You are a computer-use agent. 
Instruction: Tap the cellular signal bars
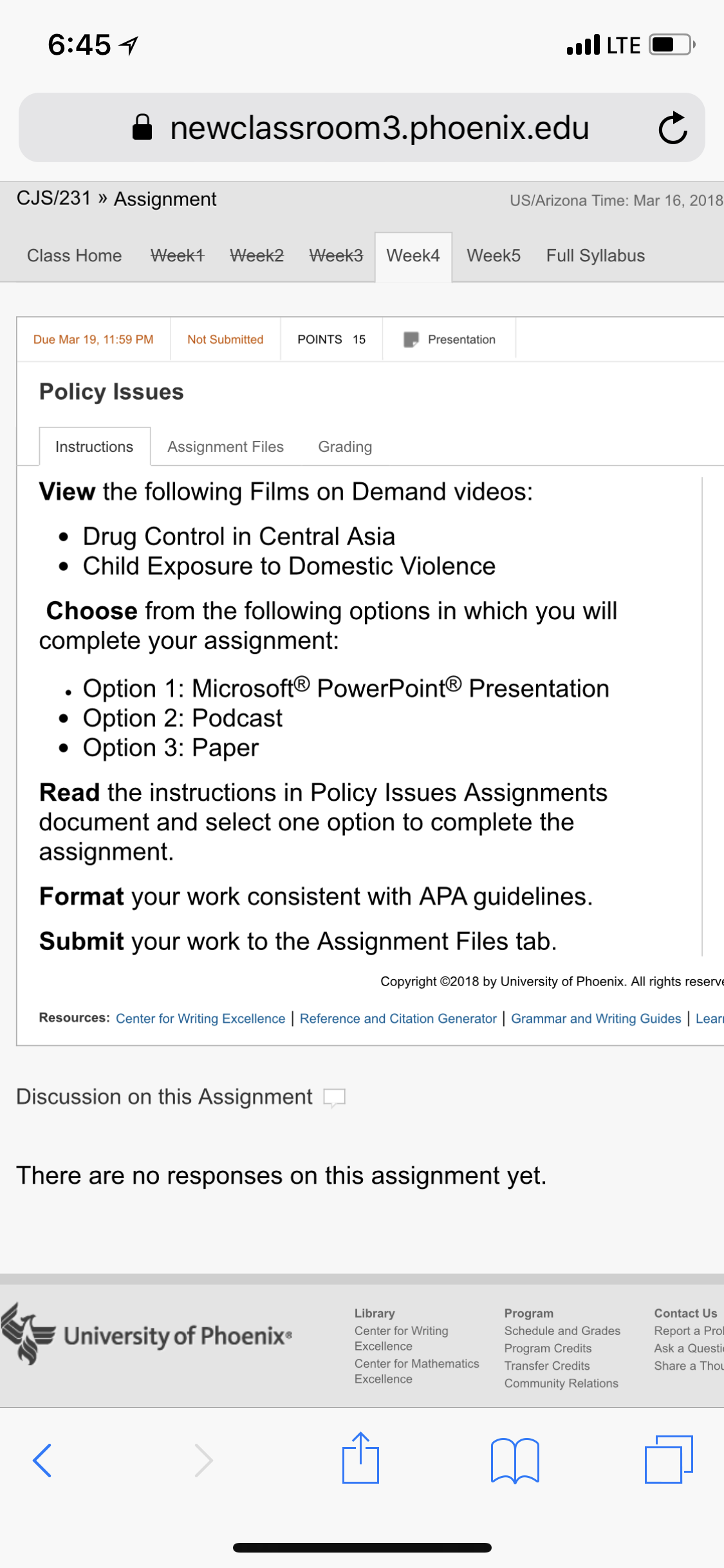(x=583, y=45)
